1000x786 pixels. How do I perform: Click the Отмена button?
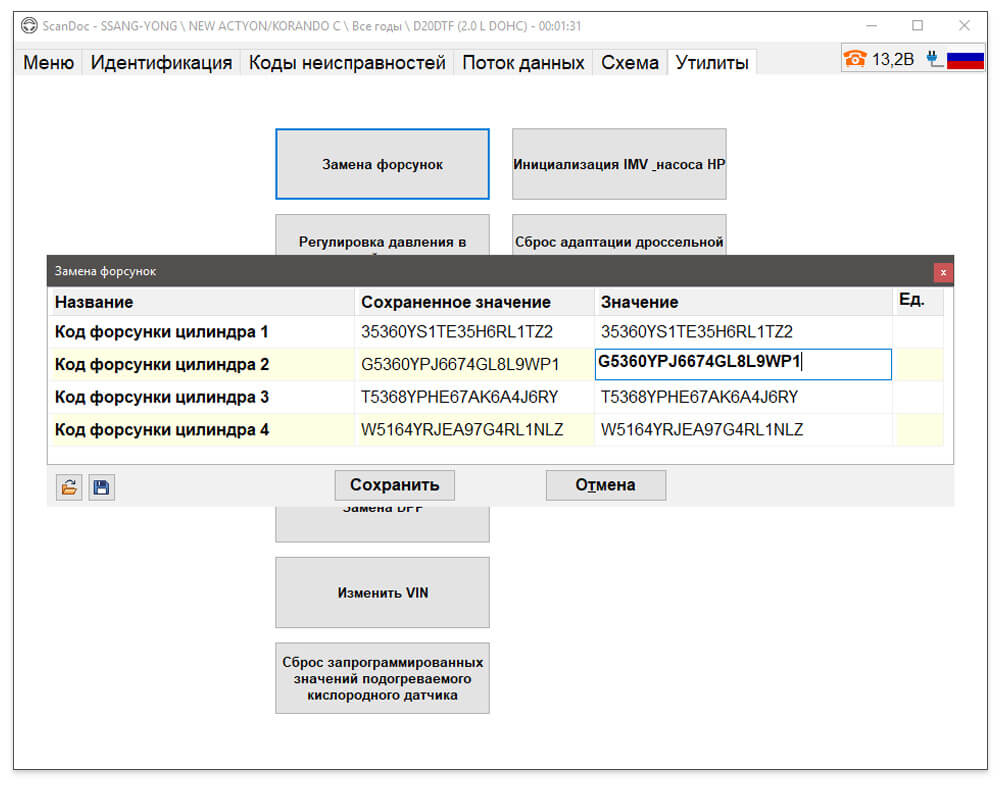pyautogui.click(x=606, y=485)
